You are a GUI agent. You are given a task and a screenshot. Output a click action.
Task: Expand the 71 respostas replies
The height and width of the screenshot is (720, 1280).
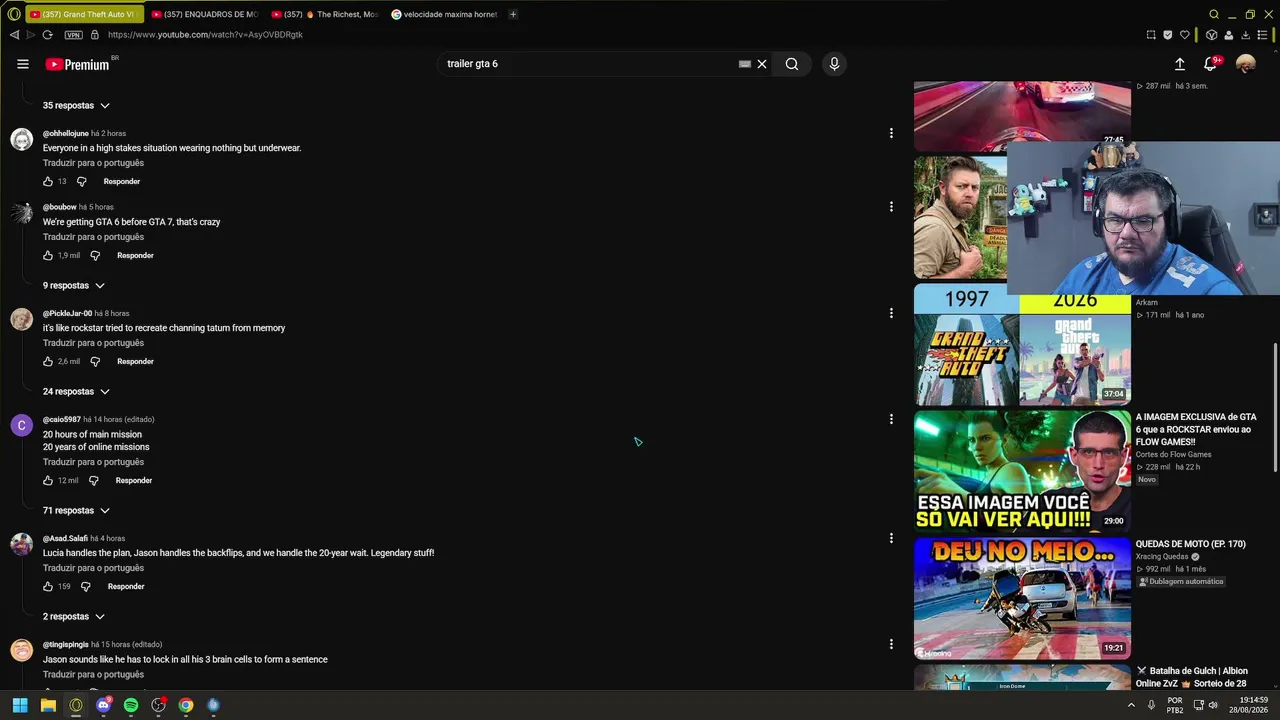click(76, 511)
